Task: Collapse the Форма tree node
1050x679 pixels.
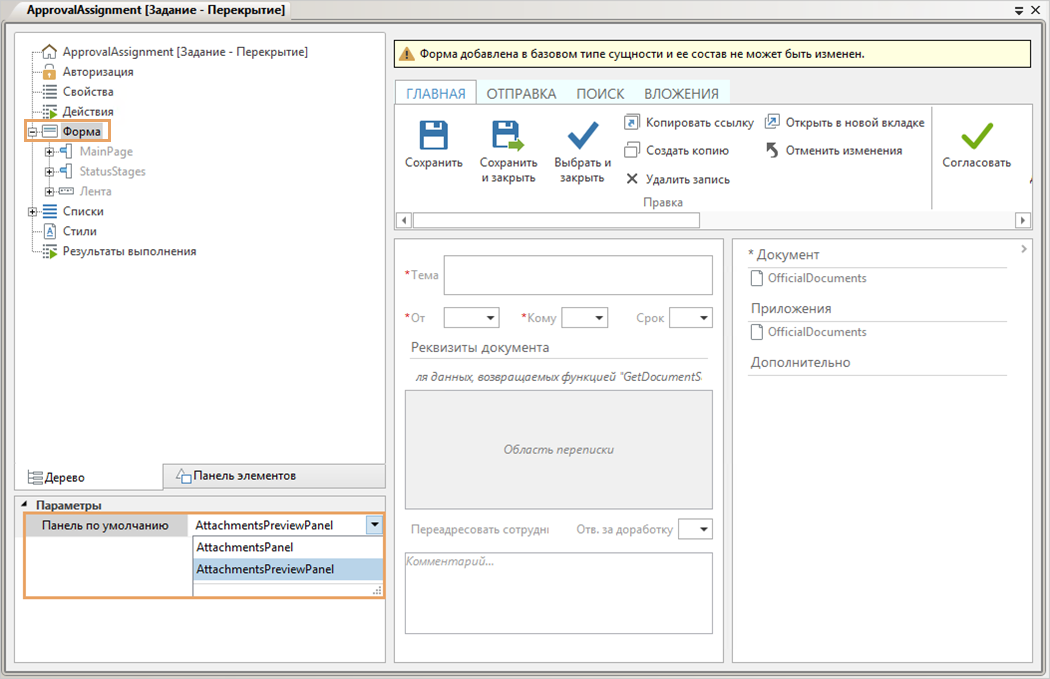Action: coord(33,132)
